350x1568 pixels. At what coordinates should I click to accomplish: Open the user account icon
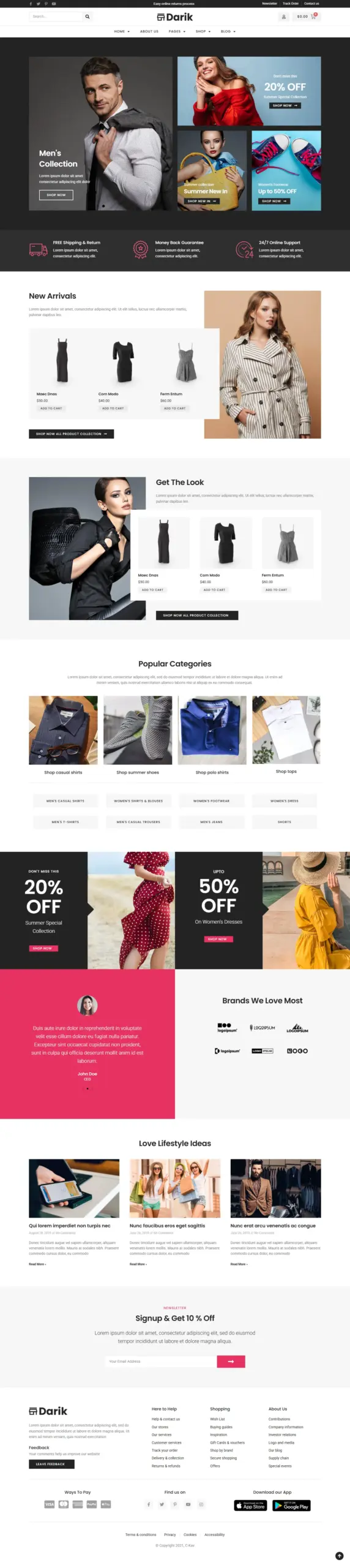[284, 17]
